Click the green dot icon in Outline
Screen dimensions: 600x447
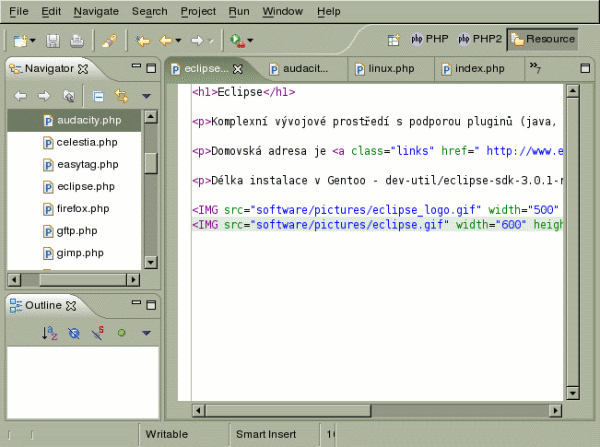coord(121,332)
